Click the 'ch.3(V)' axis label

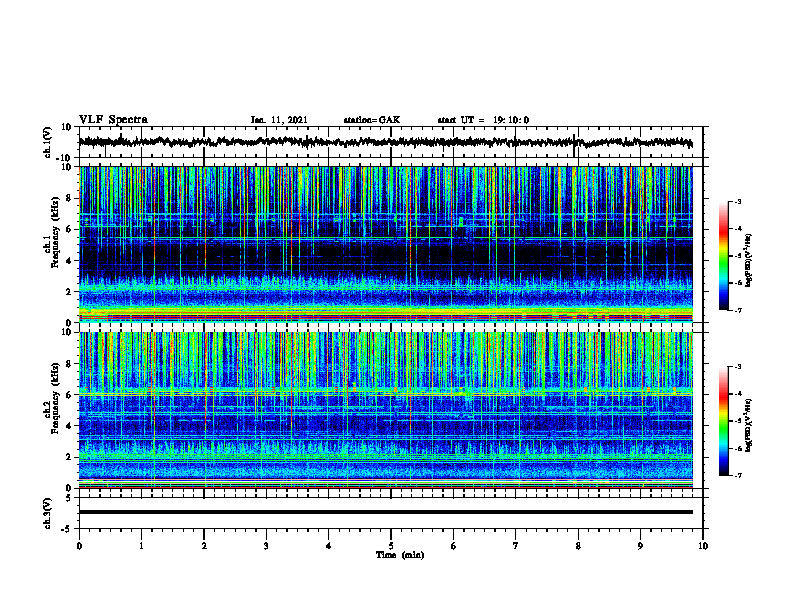click(48, 513)
